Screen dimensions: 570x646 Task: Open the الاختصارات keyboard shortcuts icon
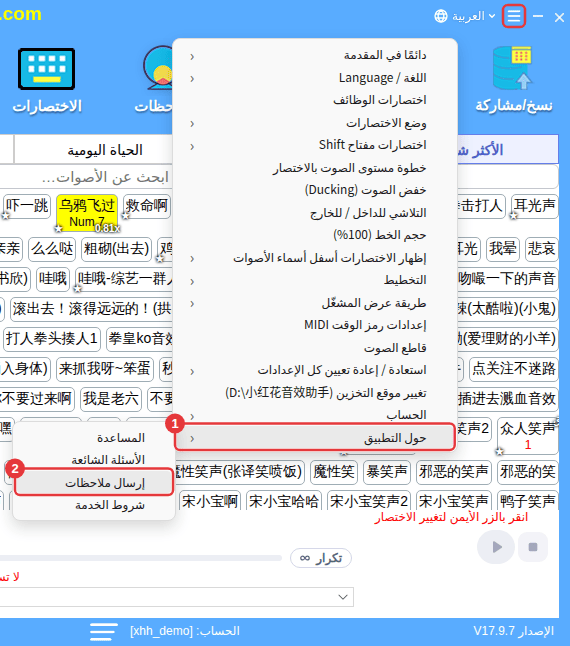coord(47,69)
